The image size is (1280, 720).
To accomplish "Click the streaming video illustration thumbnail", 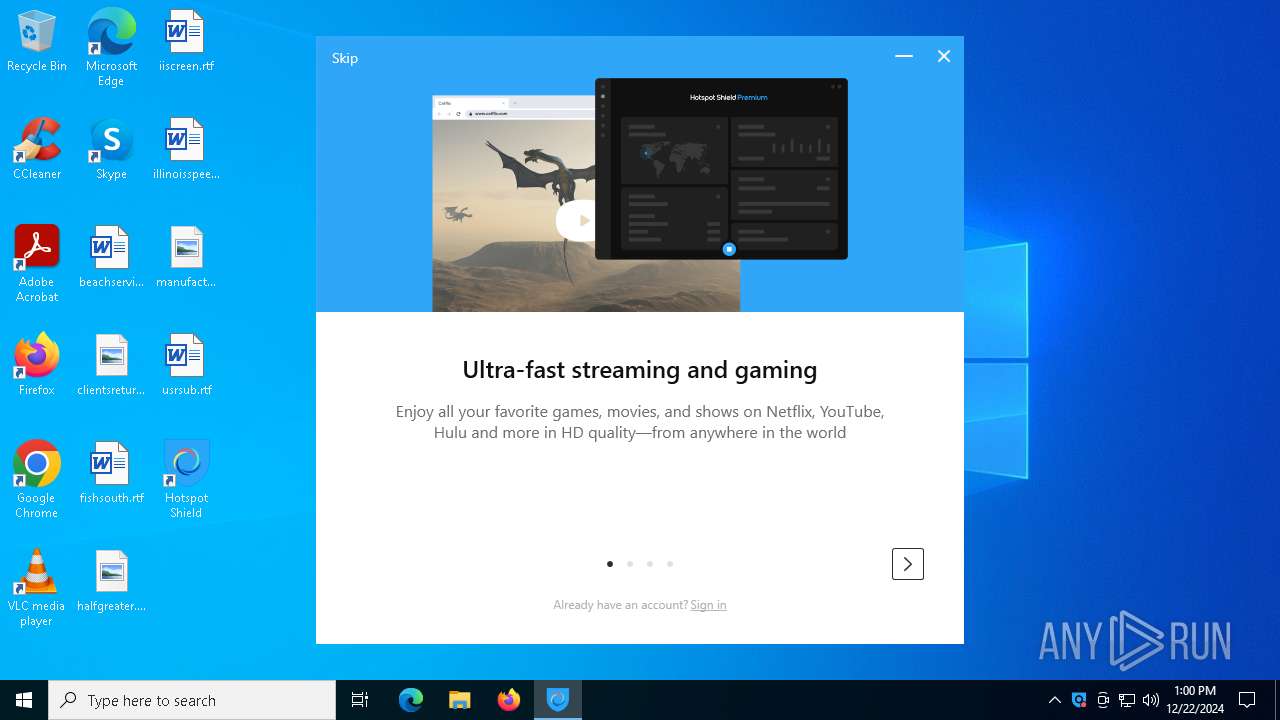I will pyautogui.click(x=514, y=204).
